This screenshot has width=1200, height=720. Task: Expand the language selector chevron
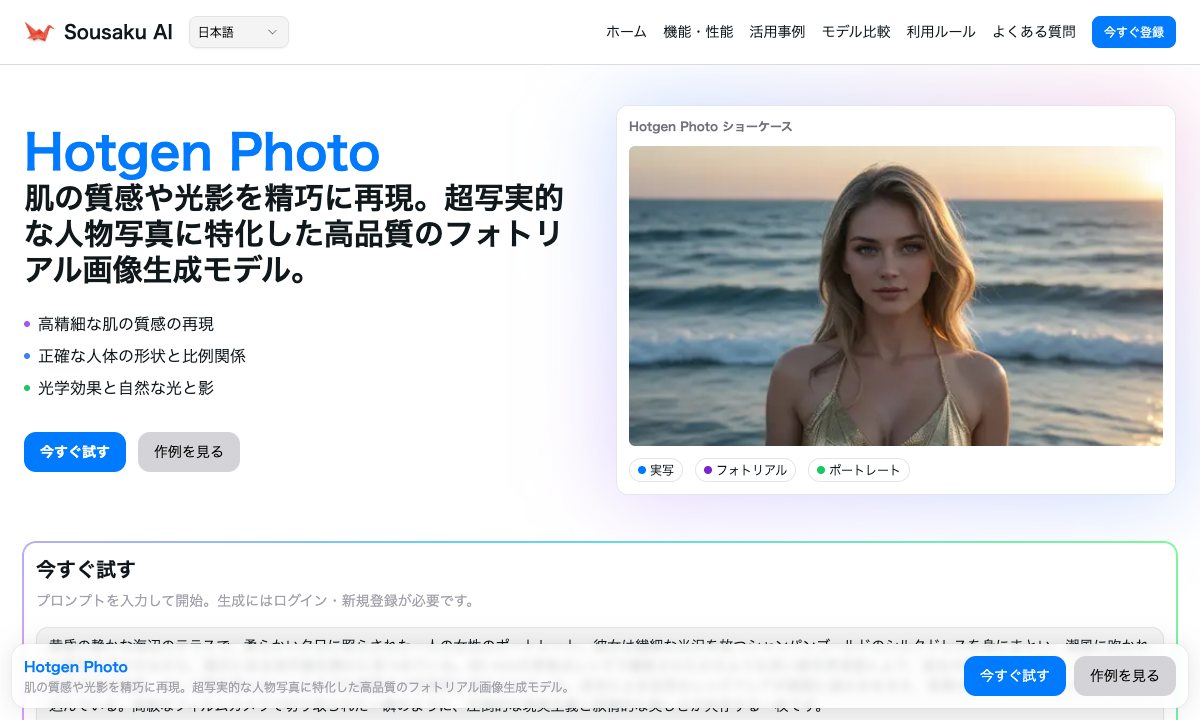point(271,31)
